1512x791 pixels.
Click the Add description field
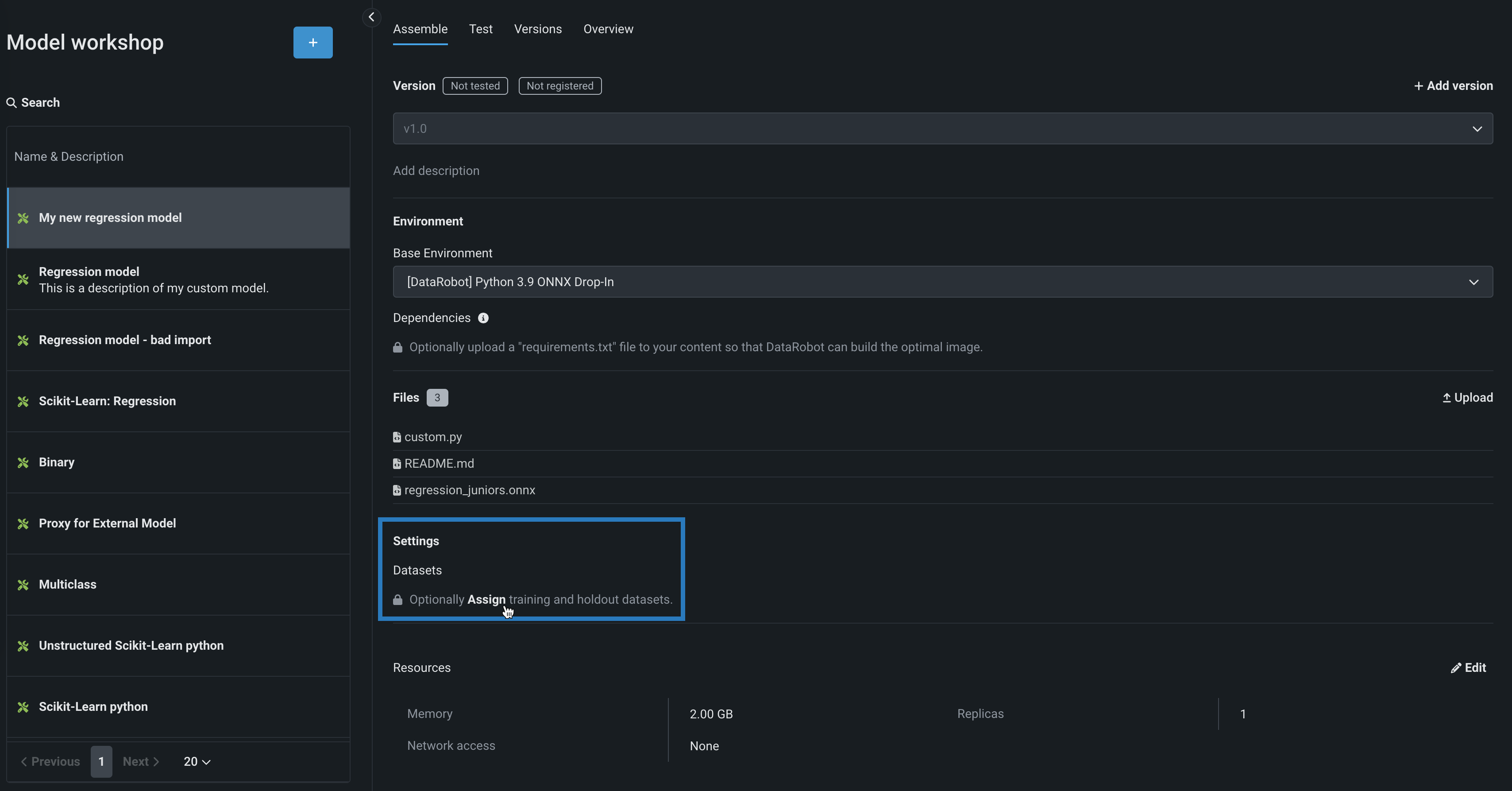coord(436,171)
